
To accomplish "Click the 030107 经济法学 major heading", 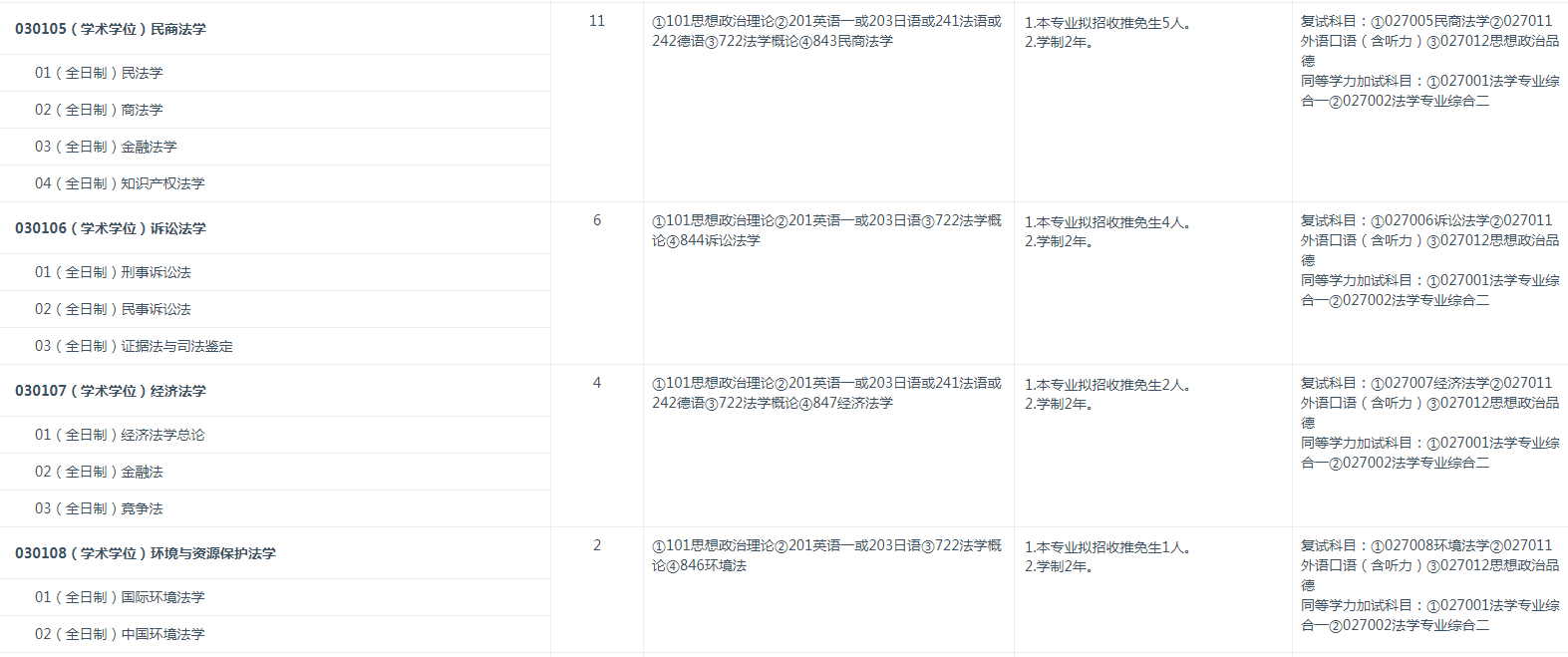I will [x=111, y=391].
